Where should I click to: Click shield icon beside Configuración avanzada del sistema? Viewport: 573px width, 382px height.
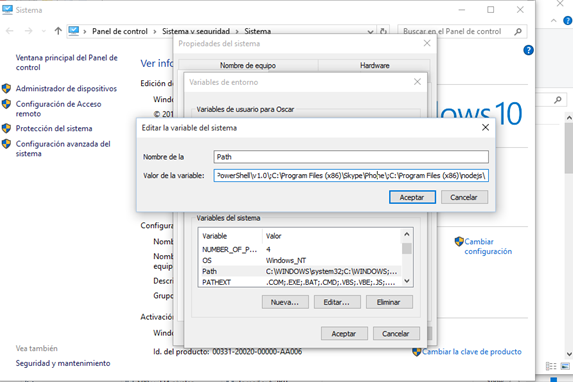[x=6, y=144]
